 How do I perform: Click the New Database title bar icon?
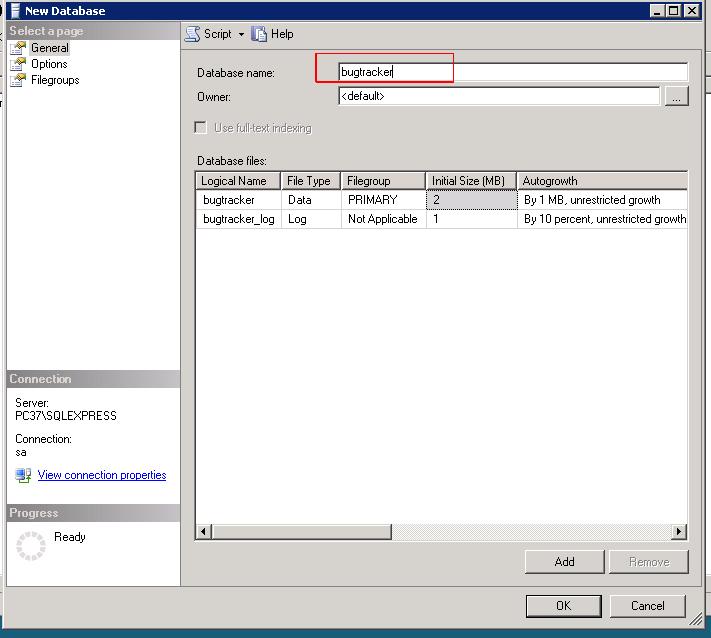point(15,10)
